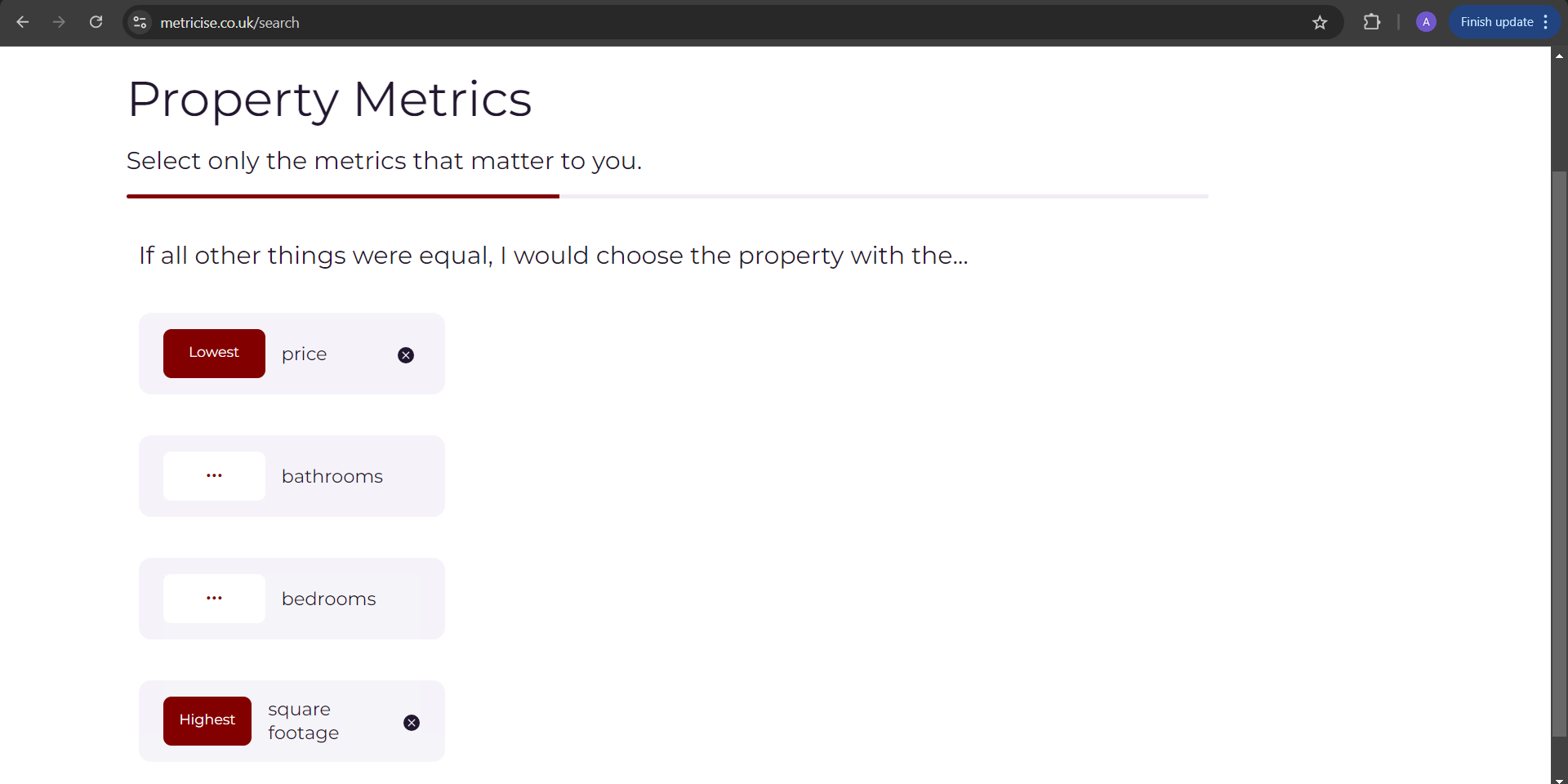
Task: Set preference for bedrooms via ellipsis button
Action: (214, 599)
